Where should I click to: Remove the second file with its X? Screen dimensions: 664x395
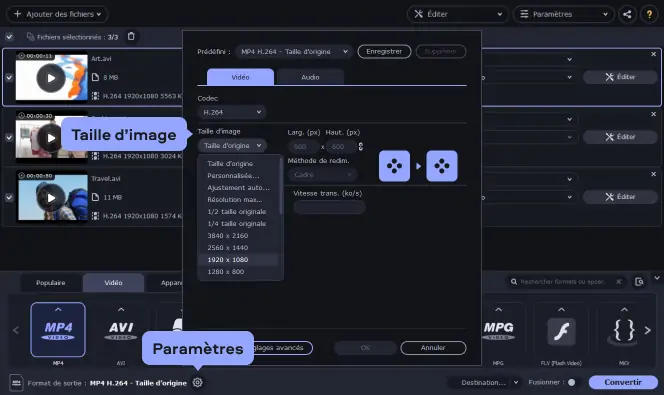coord(653,114)
